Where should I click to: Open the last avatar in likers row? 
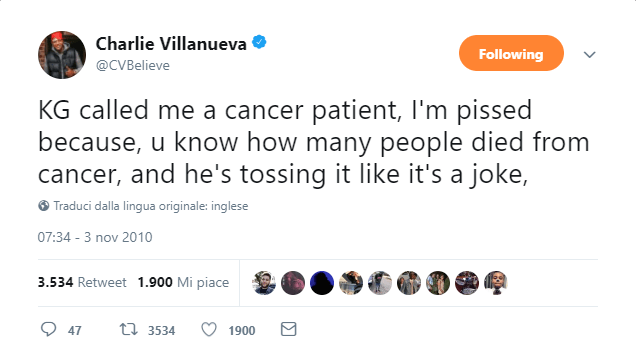pos(496,283)
